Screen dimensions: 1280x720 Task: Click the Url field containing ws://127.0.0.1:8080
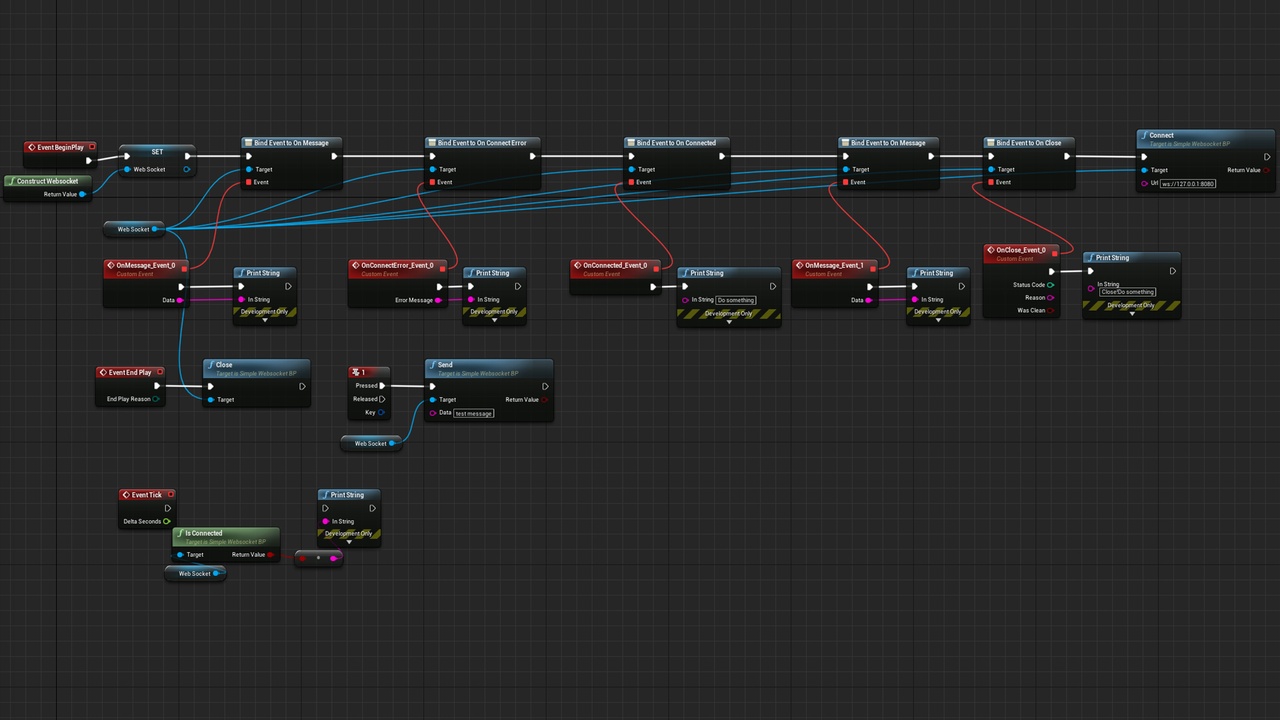(1188, 183)
